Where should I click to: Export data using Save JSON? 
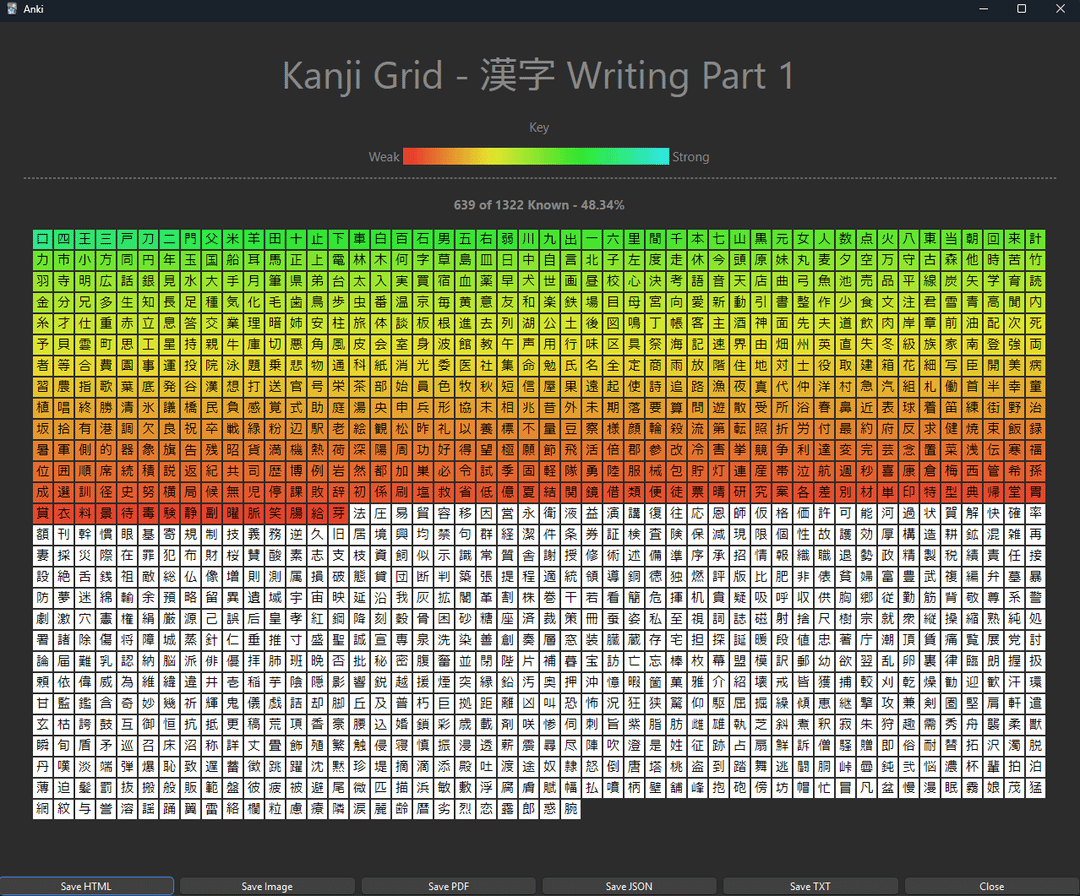[x=629, y=886]
